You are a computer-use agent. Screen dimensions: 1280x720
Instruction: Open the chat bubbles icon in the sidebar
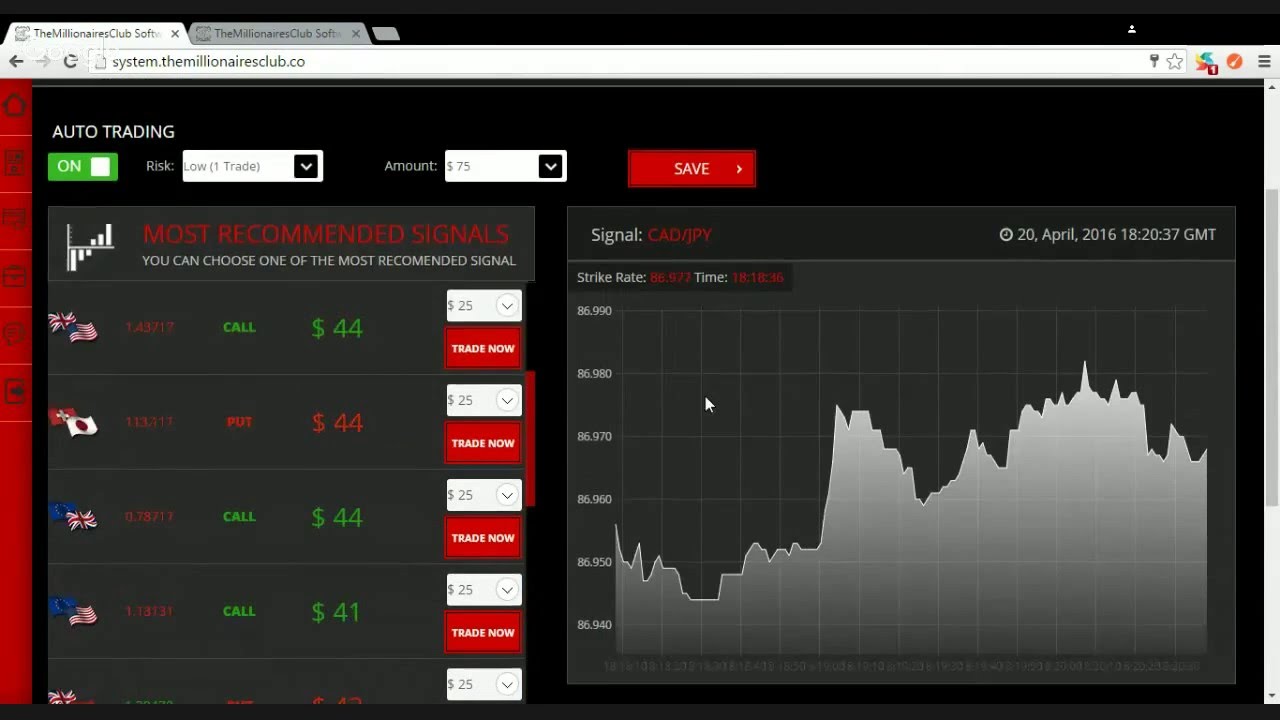point(14,333)
